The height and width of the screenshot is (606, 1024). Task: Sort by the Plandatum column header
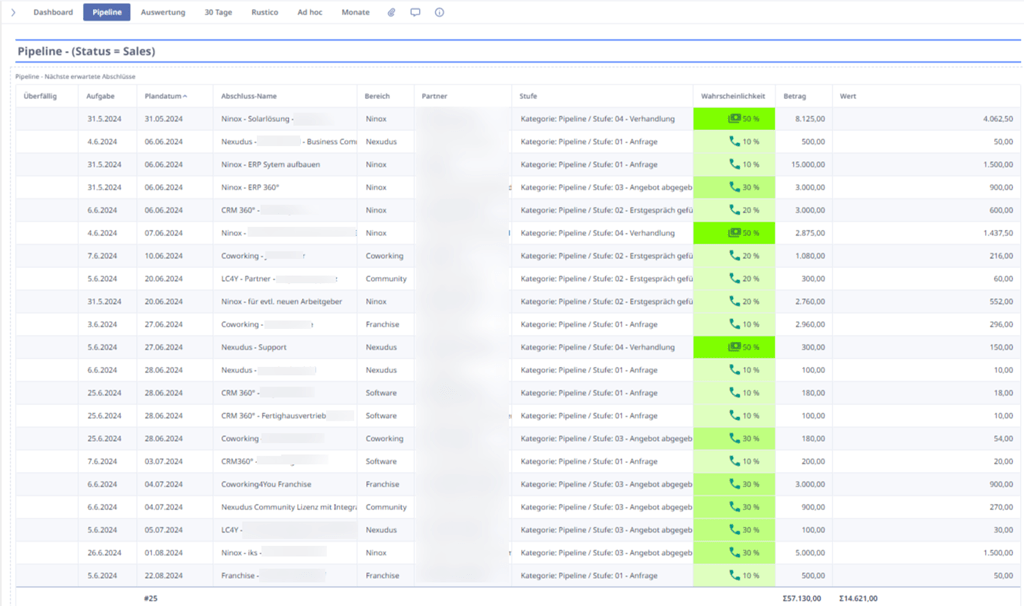[x=164, y=96]
